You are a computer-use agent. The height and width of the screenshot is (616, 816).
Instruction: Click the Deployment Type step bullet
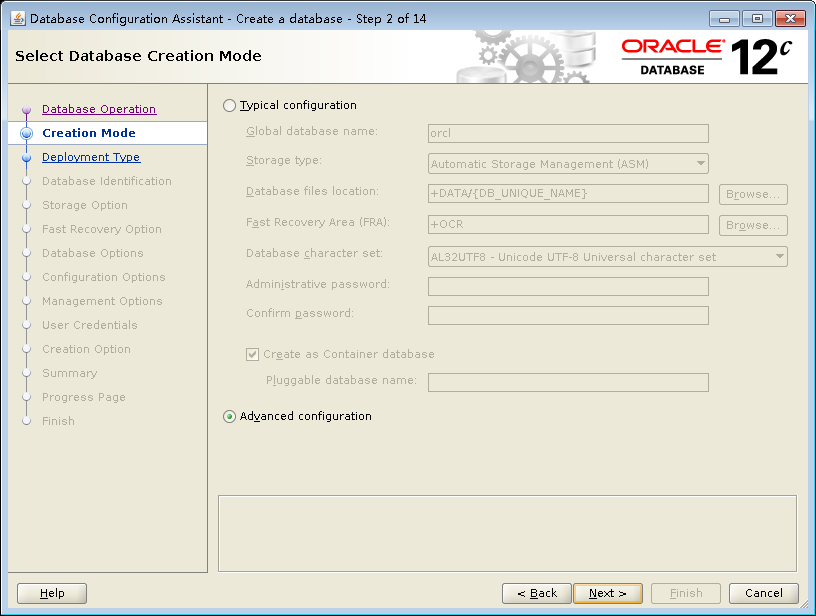(x=27, y=158)
